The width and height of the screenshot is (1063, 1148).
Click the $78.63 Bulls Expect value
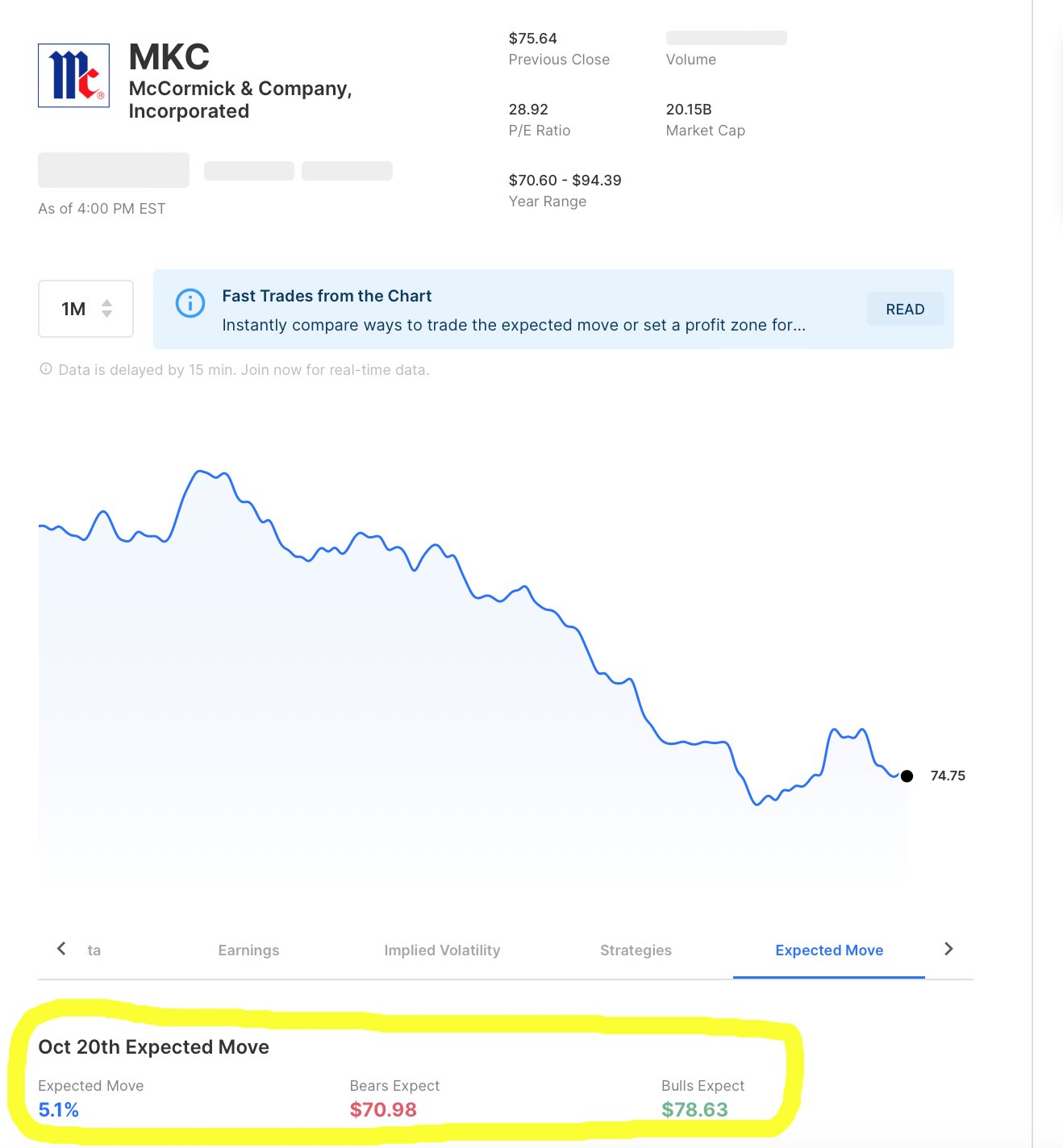(694, 1110)
